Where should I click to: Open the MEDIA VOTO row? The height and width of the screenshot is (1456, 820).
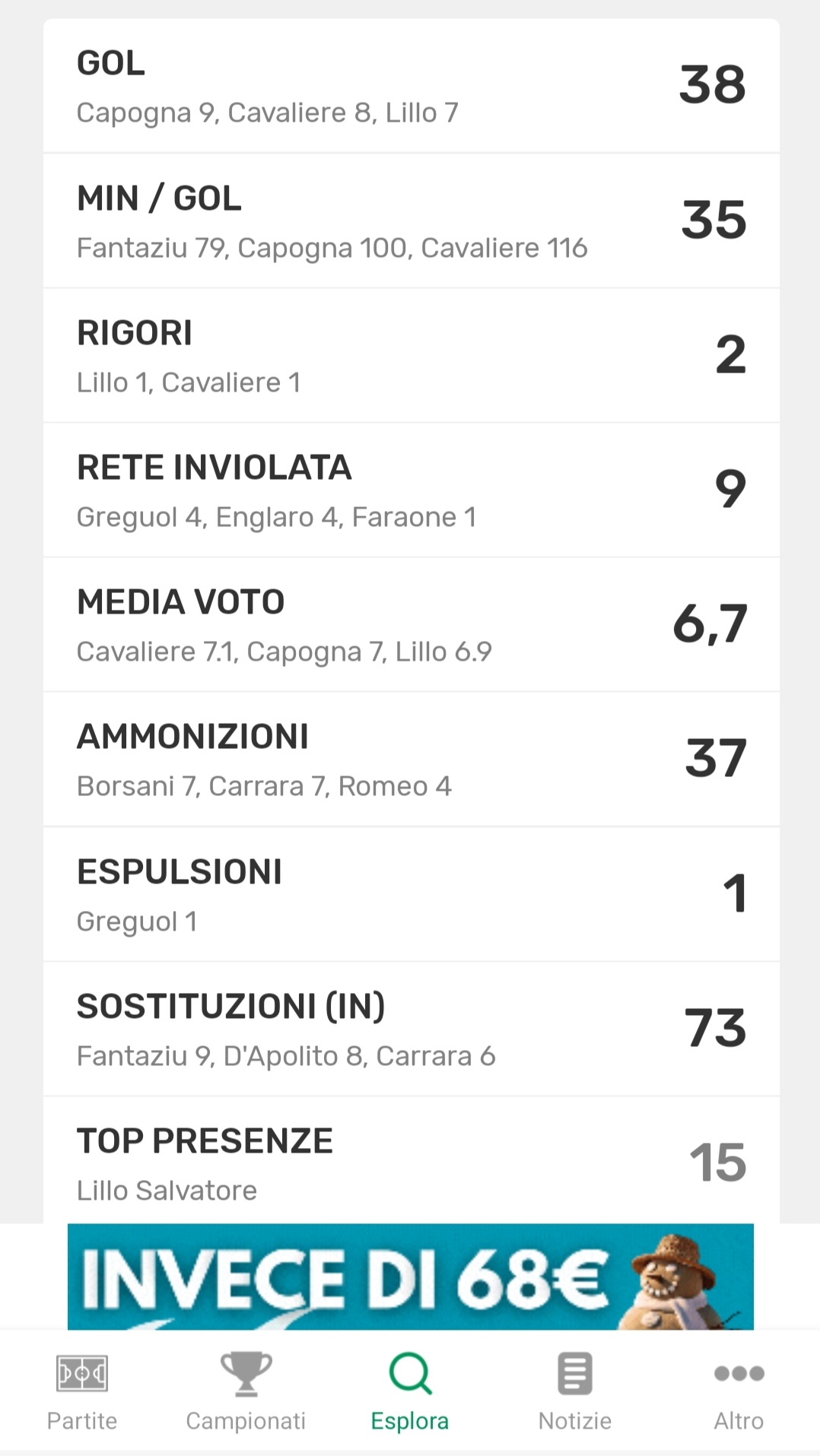click(x=411, y=625)
